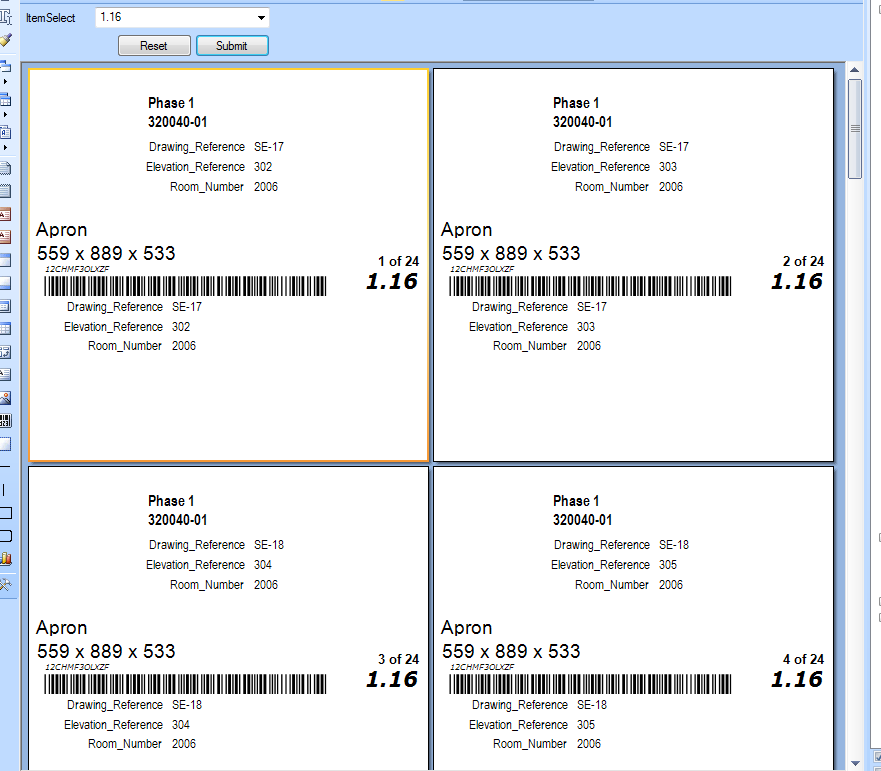The width and height of the screenshot is (881, 771).
Task: Click 'Phase 1' on label 3 of 24
Action: (171, 501)
